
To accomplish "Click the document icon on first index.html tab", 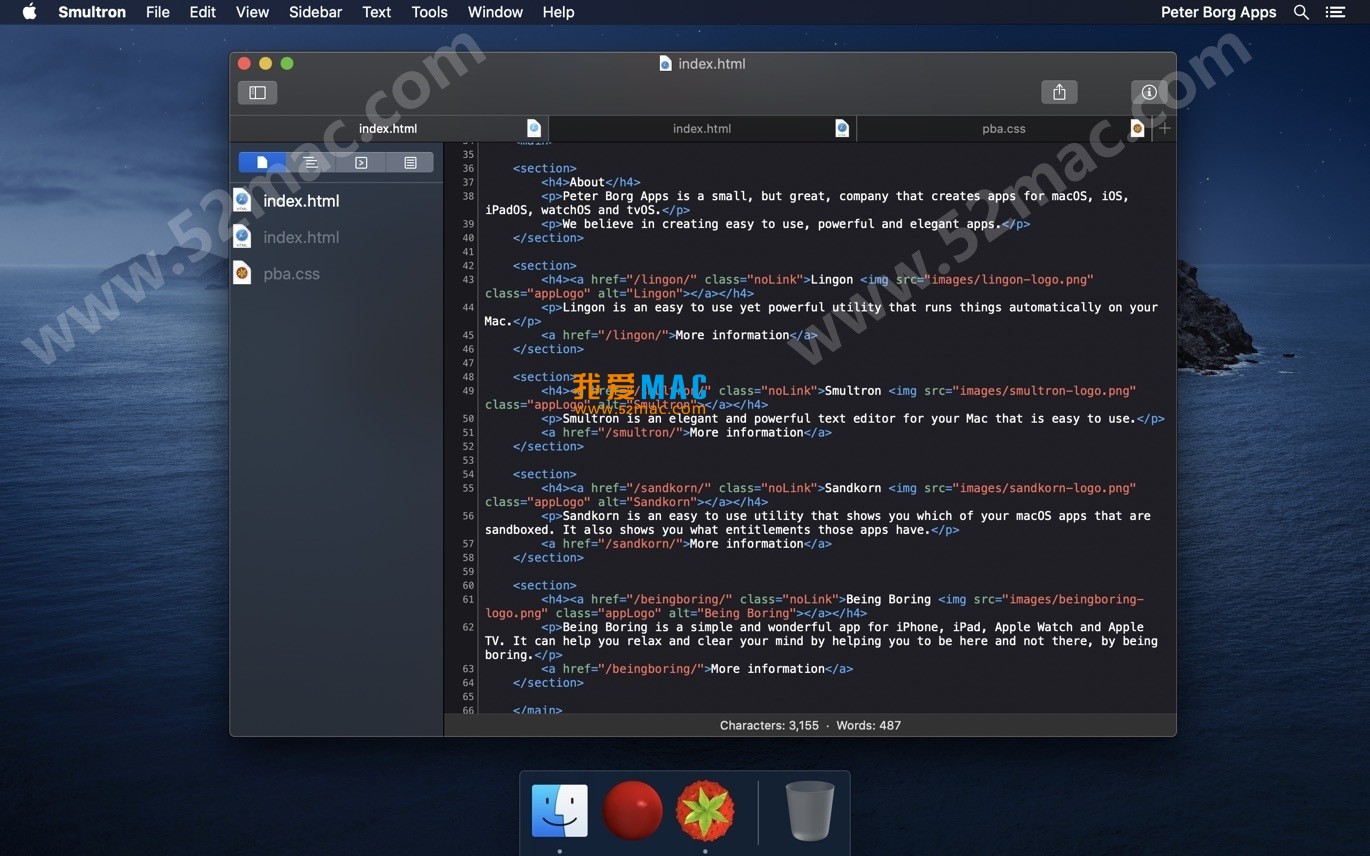I will pos(534,128).
